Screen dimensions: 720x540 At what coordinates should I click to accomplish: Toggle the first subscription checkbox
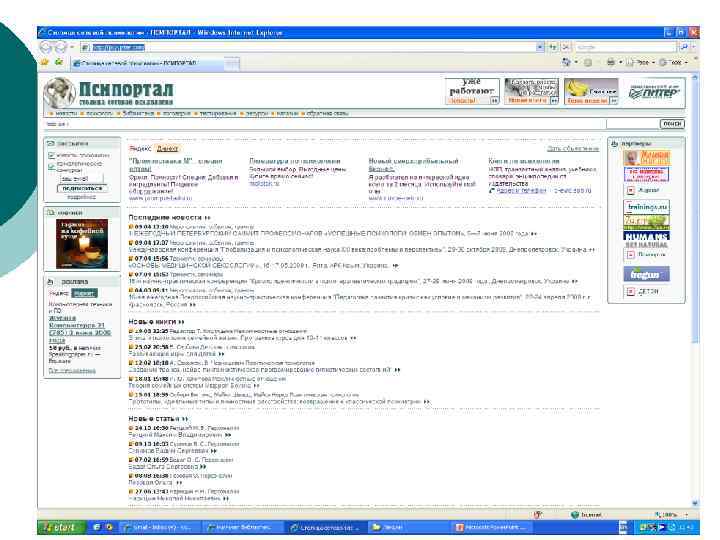click(x=51, y=156)
